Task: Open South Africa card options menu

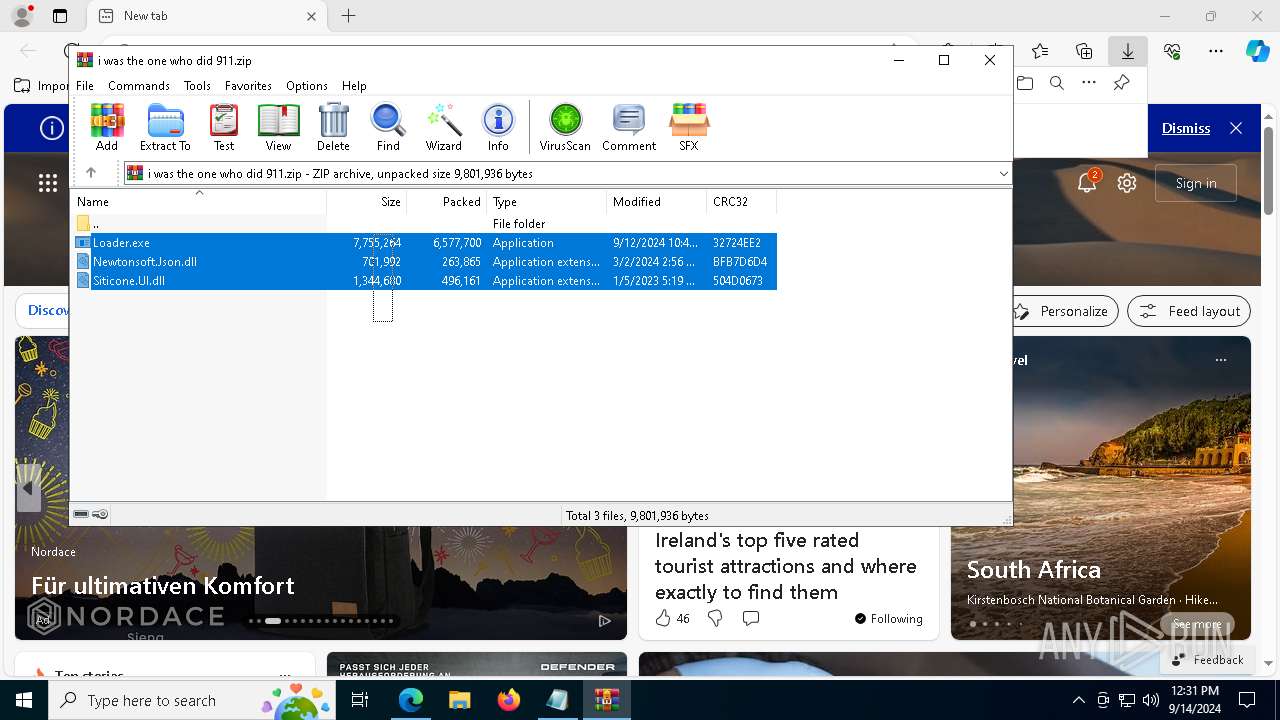Action: tap(1221, 360)
